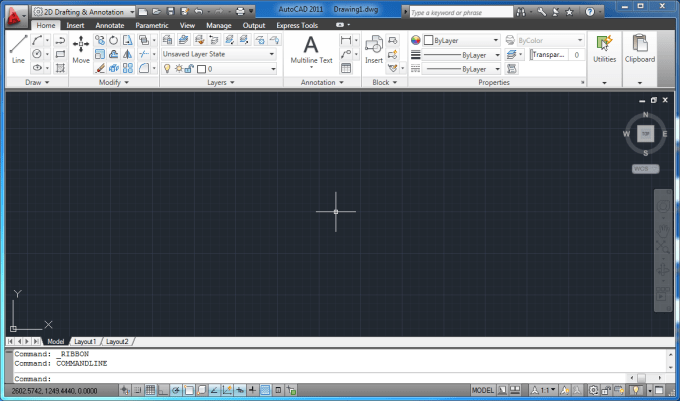Click the Transparency slider control

[x=548, y=55]
